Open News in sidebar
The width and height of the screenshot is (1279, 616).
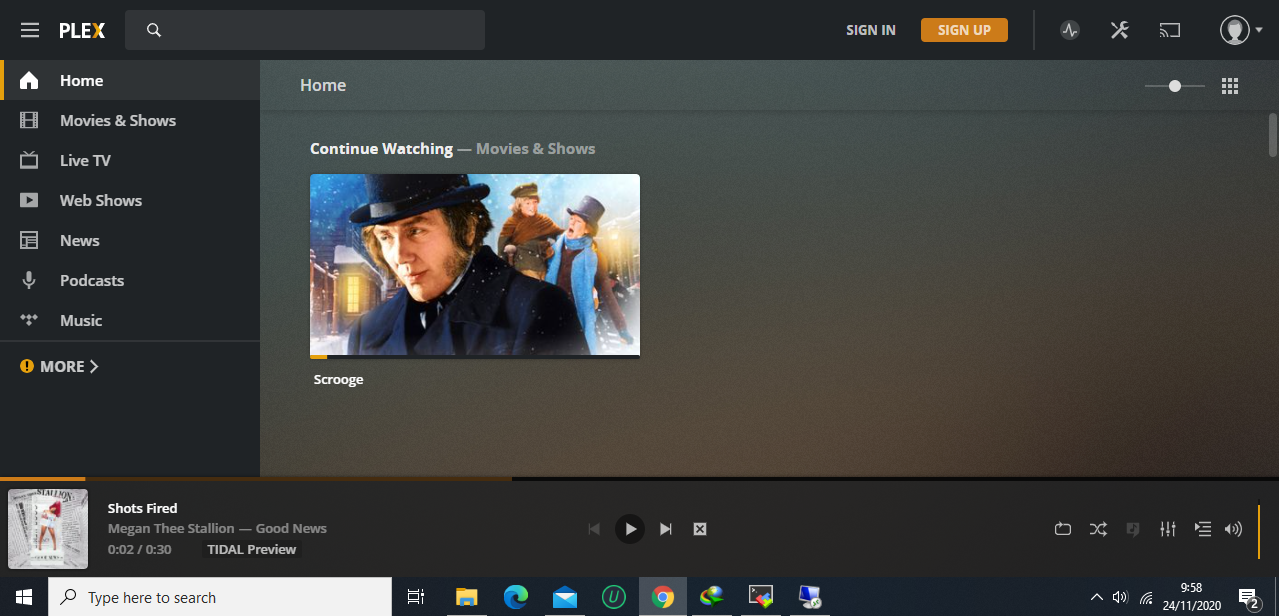coord(130,240)
